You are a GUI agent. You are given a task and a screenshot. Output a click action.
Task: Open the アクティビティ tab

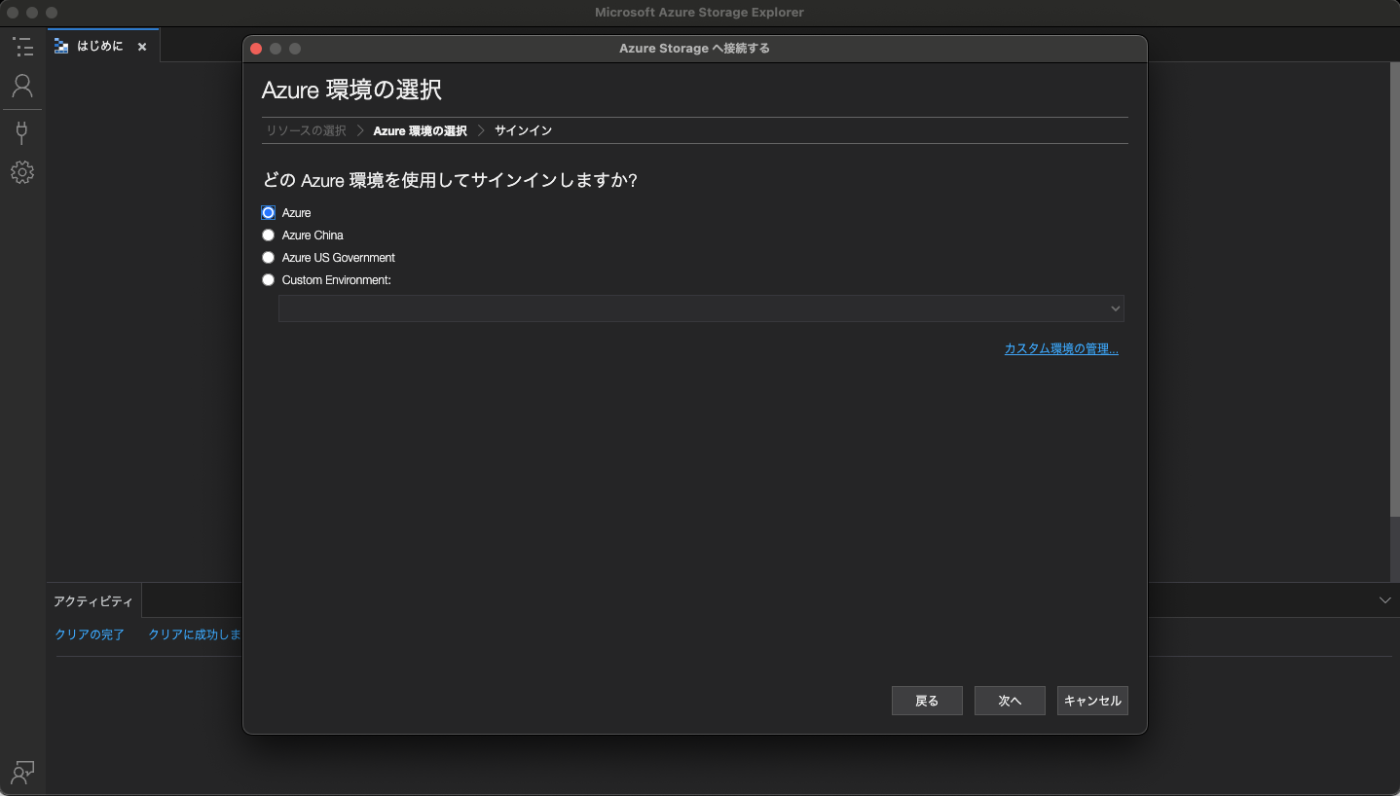click(93, 601)
